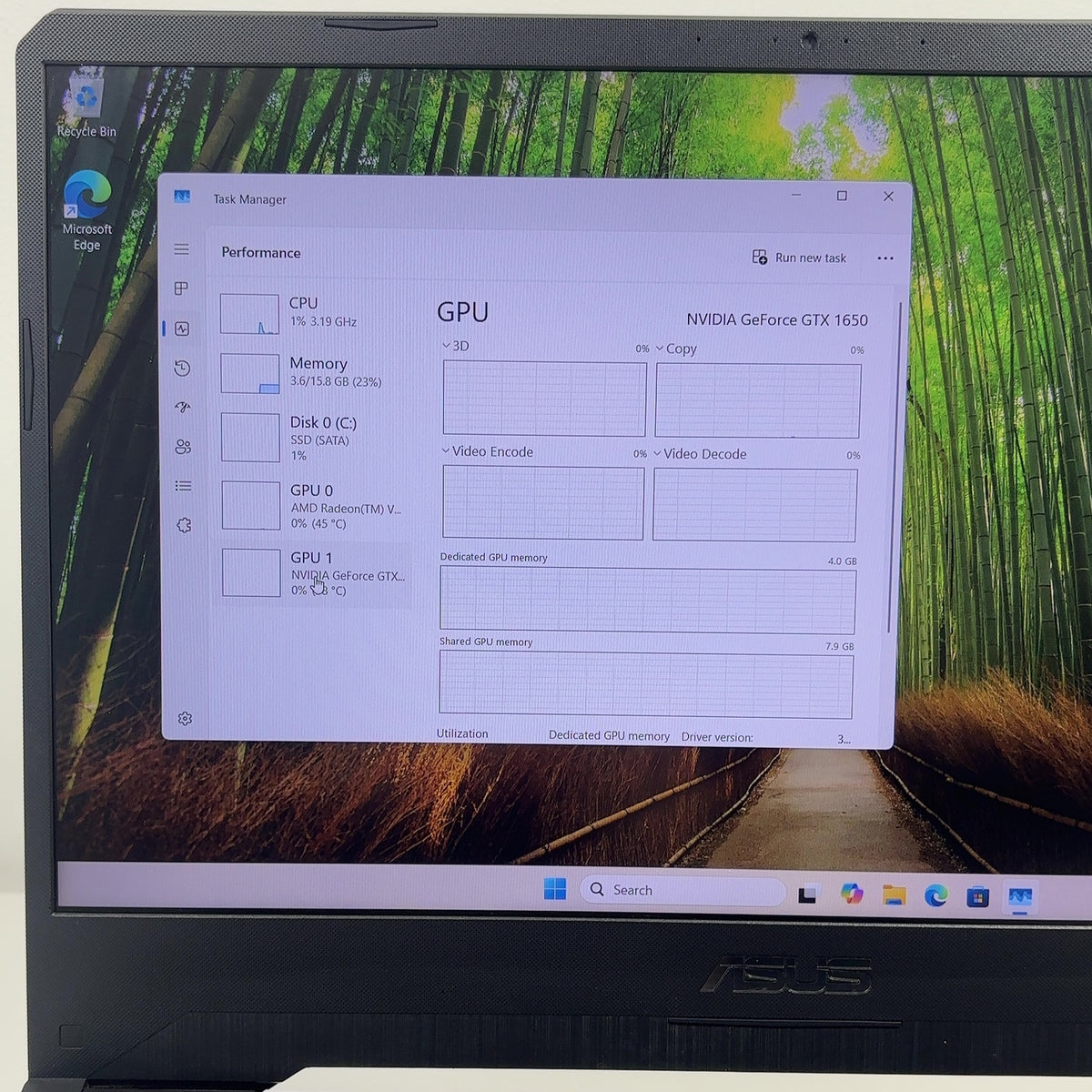Open Microsoft Store from the taskbar
Screen dimensions: 1092x1092
977,897
